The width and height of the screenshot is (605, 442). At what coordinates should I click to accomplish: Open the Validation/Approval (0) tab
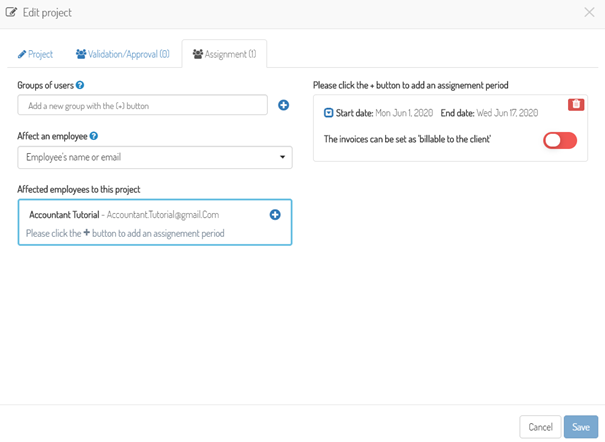(x=123, y=54)
